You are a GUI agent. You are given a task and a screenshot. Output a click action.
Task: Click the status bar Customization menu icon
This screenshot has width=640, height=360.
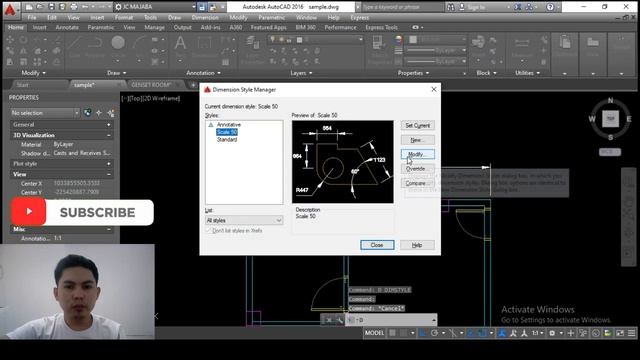[631, 333]
